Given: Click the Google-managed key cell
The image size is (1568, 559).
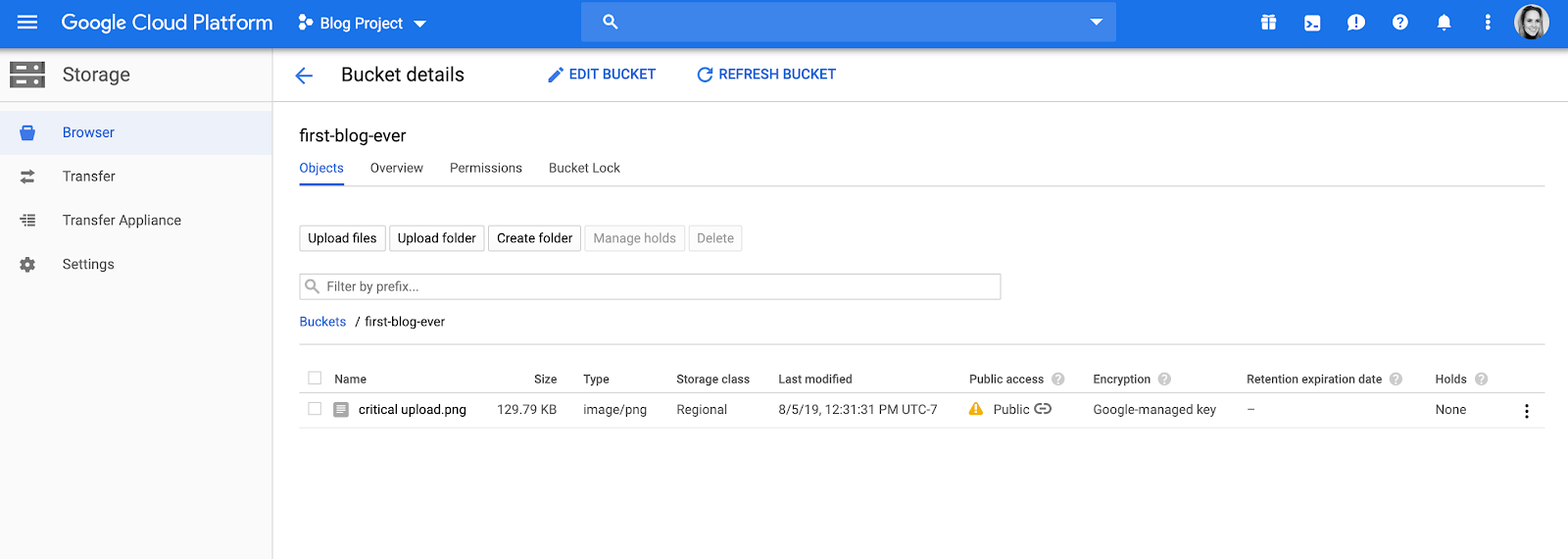Looking at the screenshot, I should pos(1154,410).
